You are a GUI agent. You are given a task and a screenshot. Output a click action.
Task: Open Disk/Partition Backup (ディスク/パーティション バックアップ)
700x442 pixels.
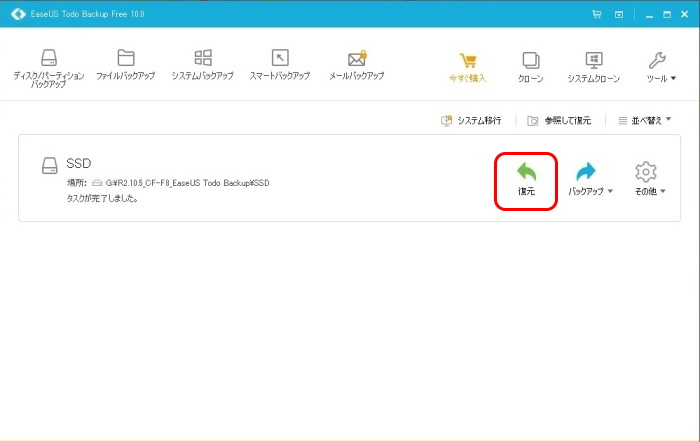49,68
